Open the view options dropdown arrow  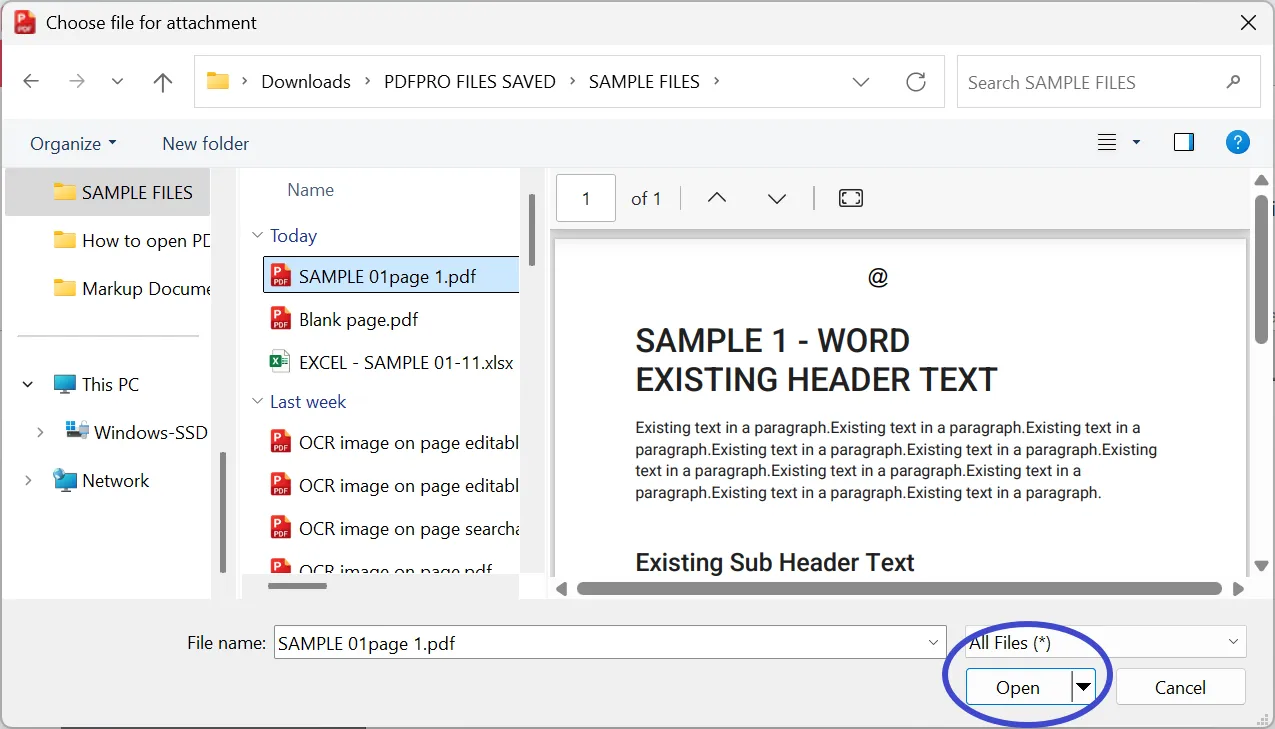pos(1136,143)
